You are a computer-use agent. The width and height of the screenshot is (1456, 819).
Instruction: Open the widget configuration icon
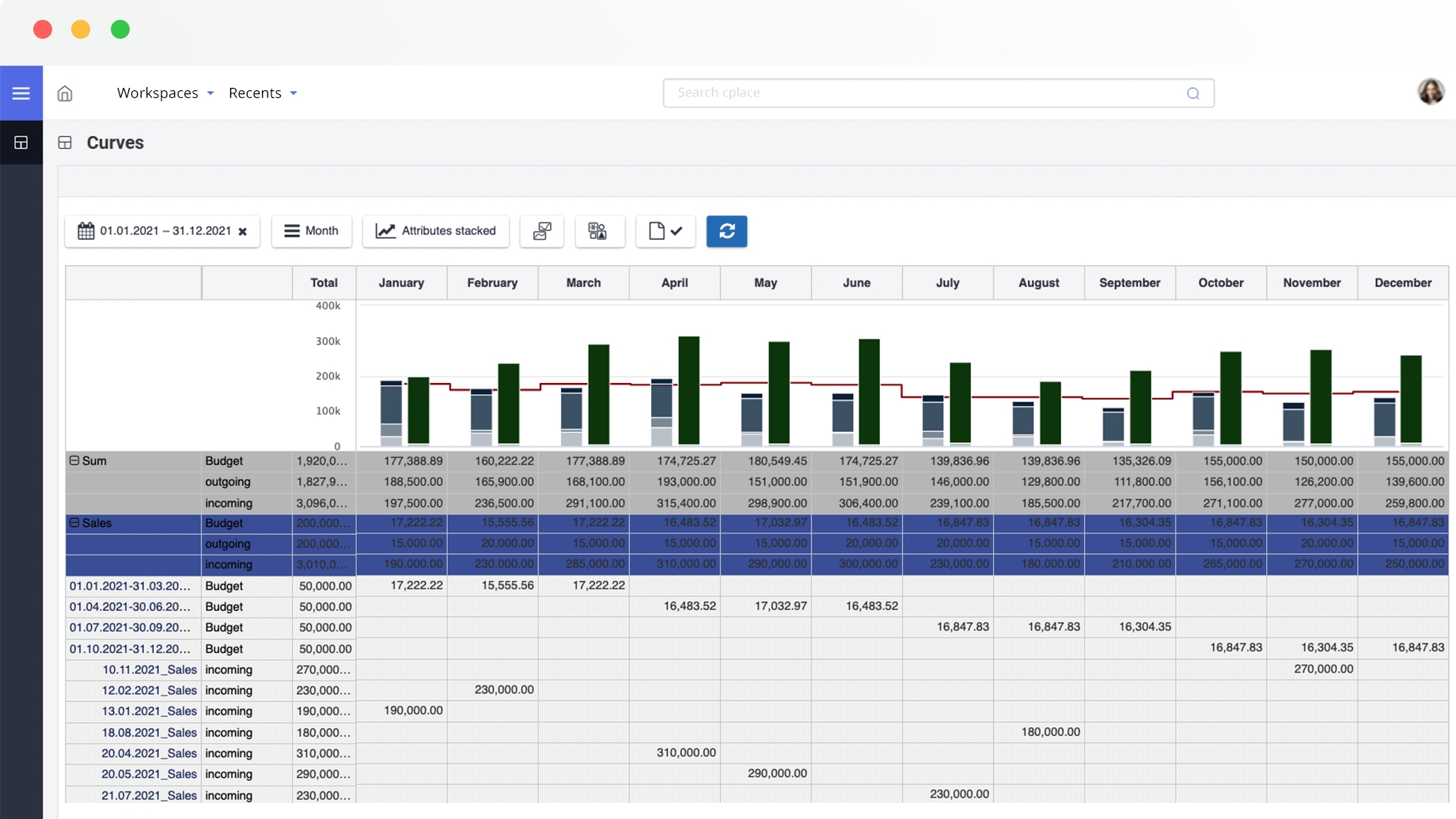(x=599, y=231)
